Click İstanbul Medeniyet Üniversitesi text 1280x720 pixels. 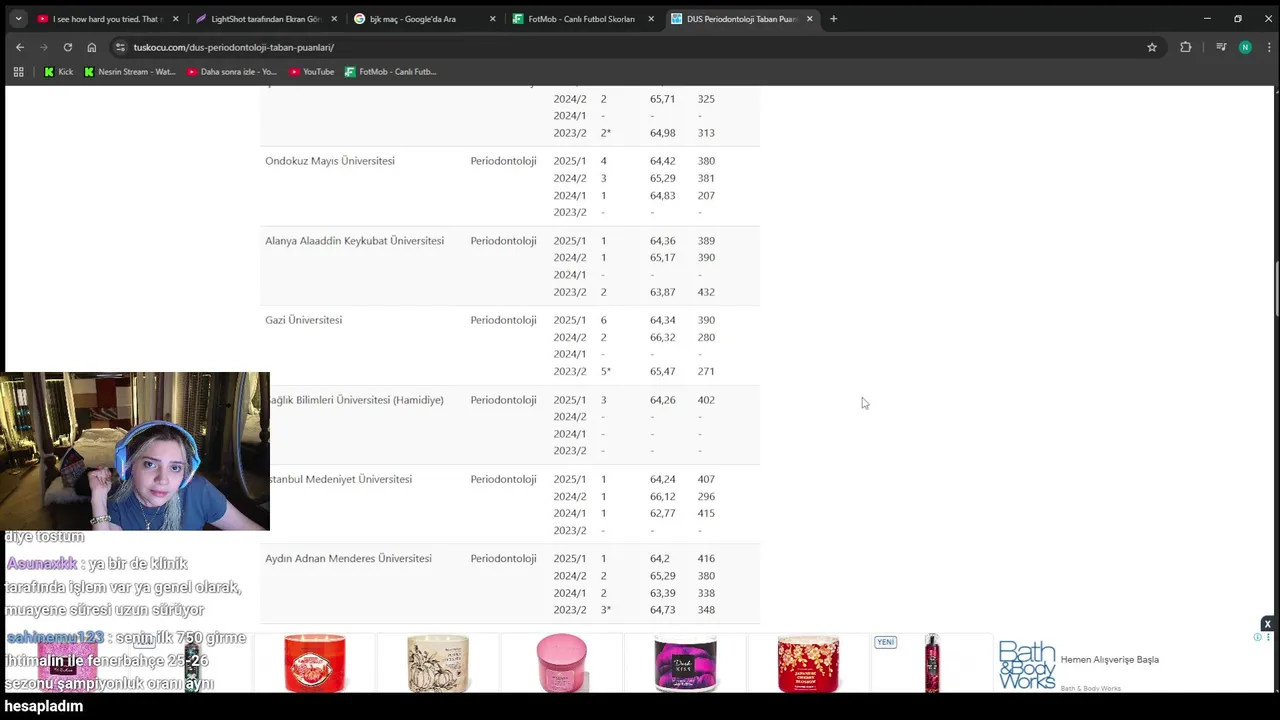[x=340, y=479]
